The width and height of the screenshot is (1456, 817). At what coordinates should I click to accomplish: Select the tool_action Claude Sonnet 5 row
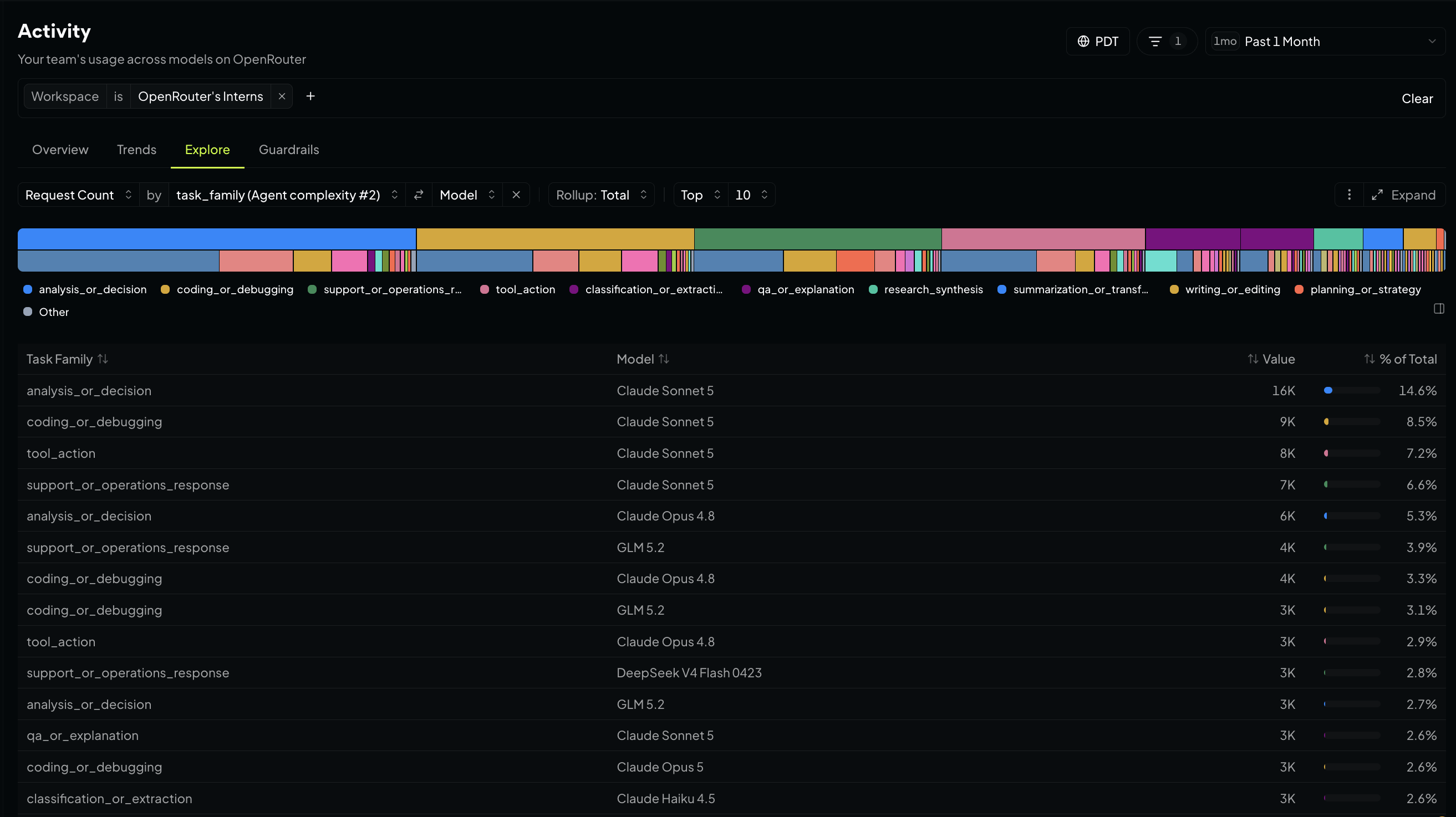point(731,453)
